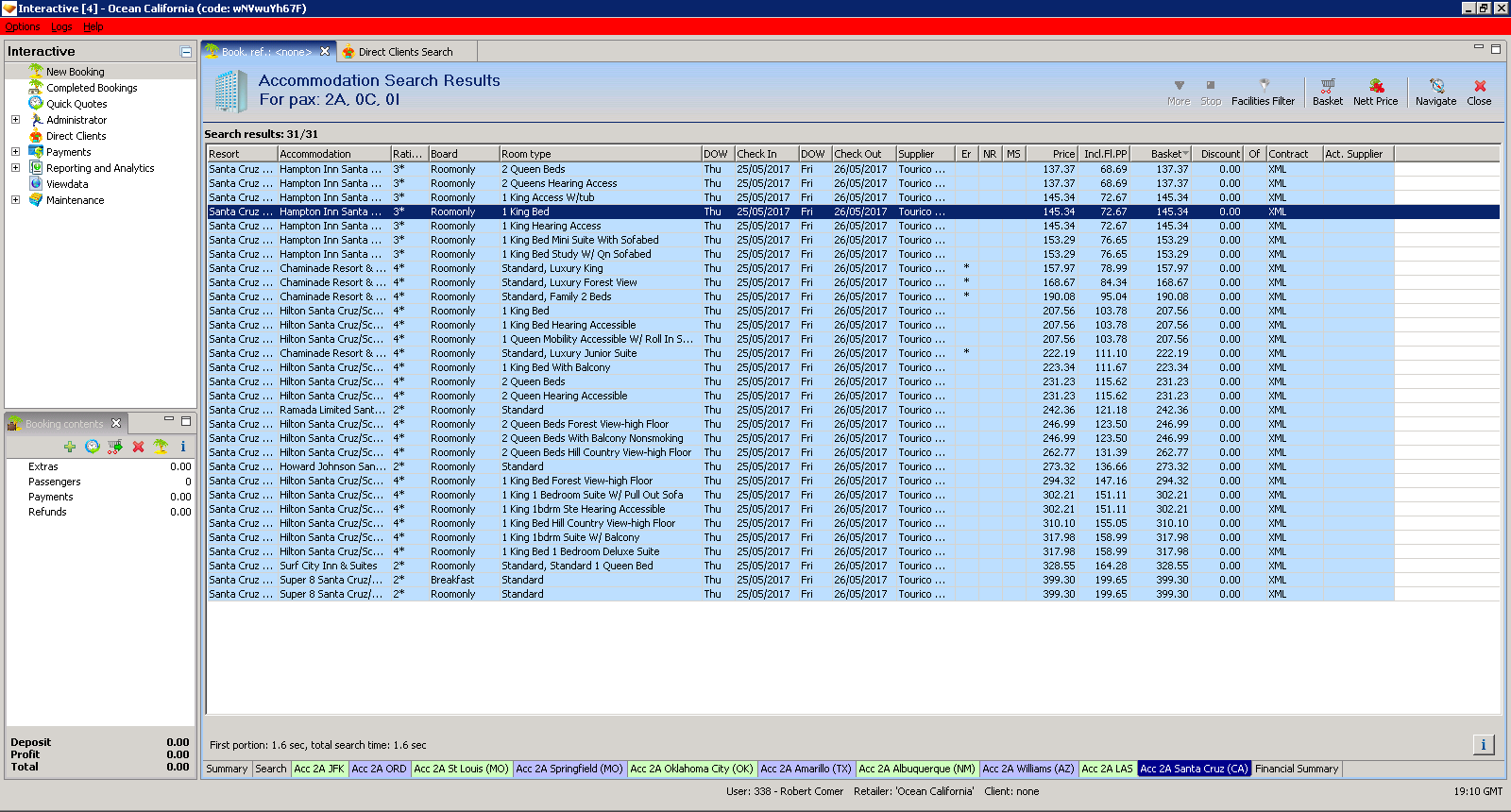Click the green plus icon in Booking contents
1511x812 pixels.
(x=70, y=447)
